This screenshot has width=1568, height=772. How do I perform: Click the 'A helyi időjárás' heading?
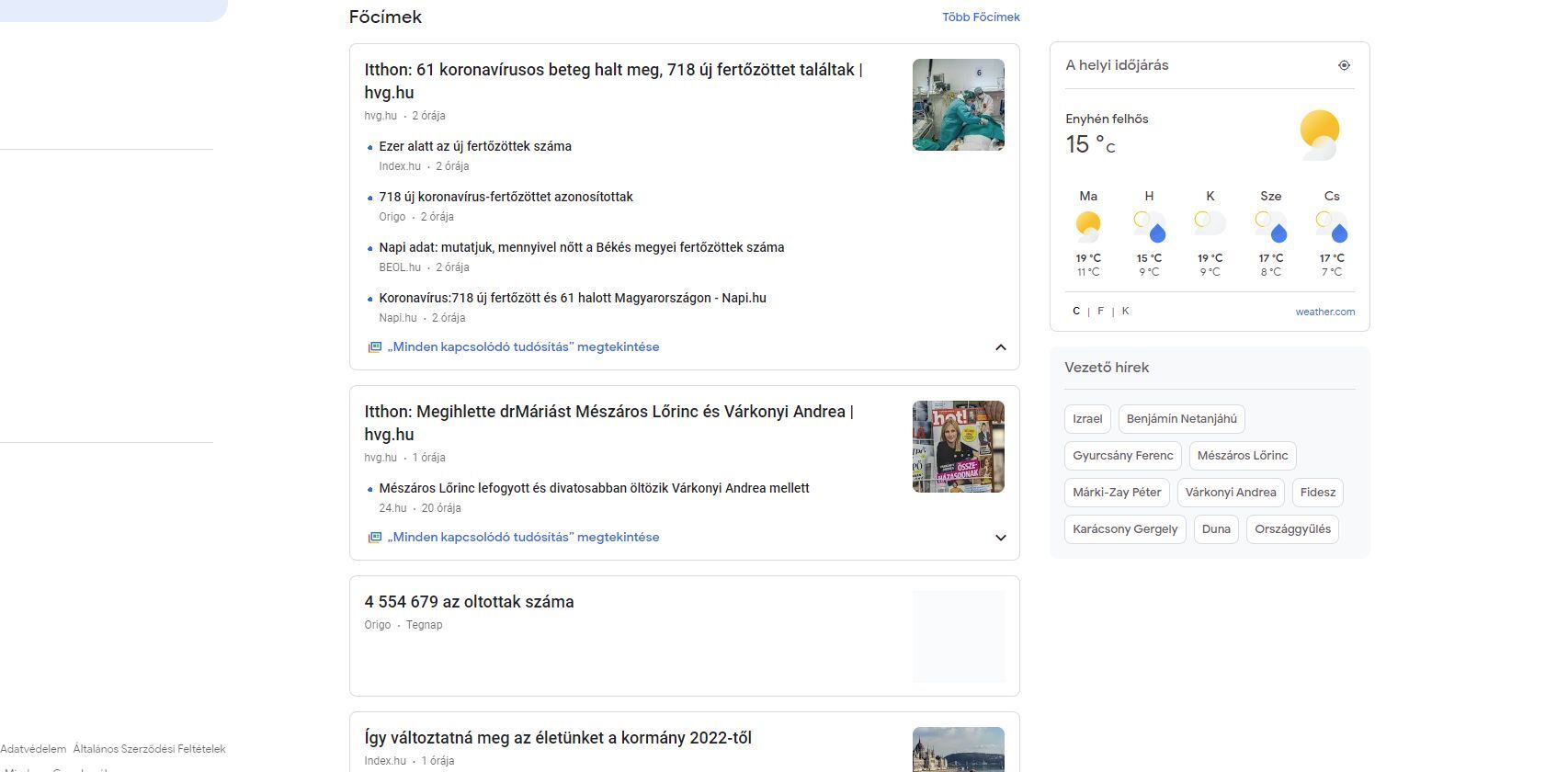coord(1117,65)
